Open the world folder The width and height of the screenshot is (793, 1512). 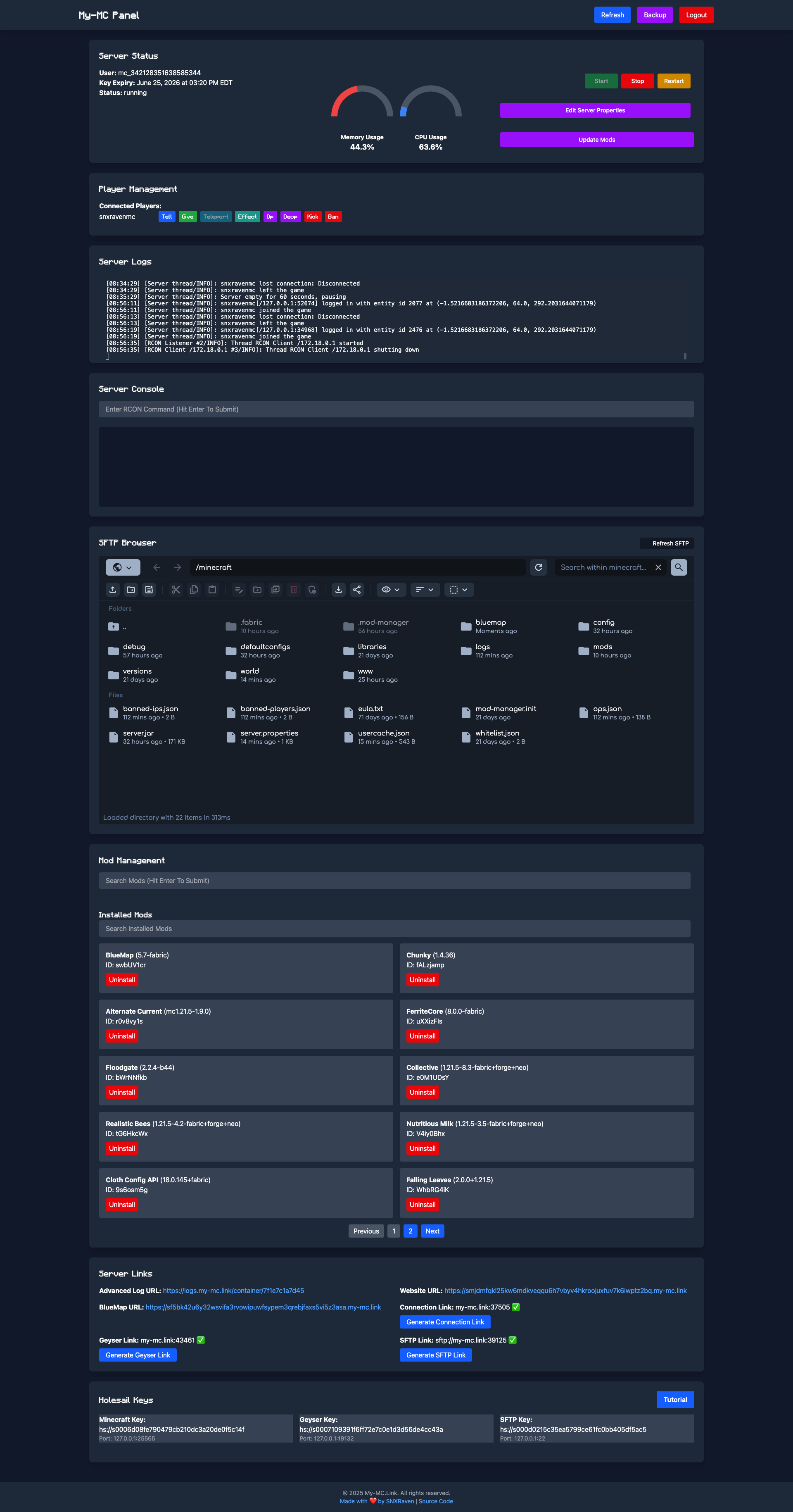pyautogui.click(x=250, y=675)
